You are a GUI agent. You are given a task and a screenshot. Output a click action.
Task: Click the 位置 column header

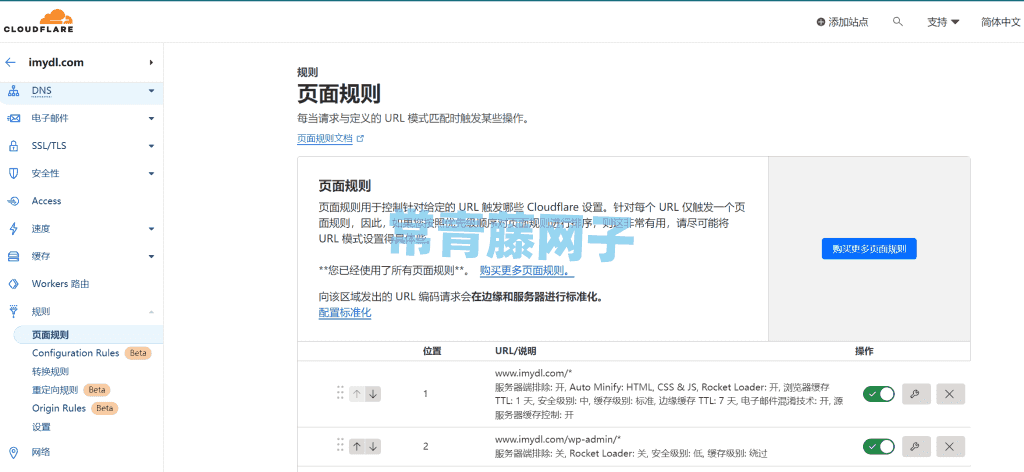pyautogui.click(x=432, y=351)
